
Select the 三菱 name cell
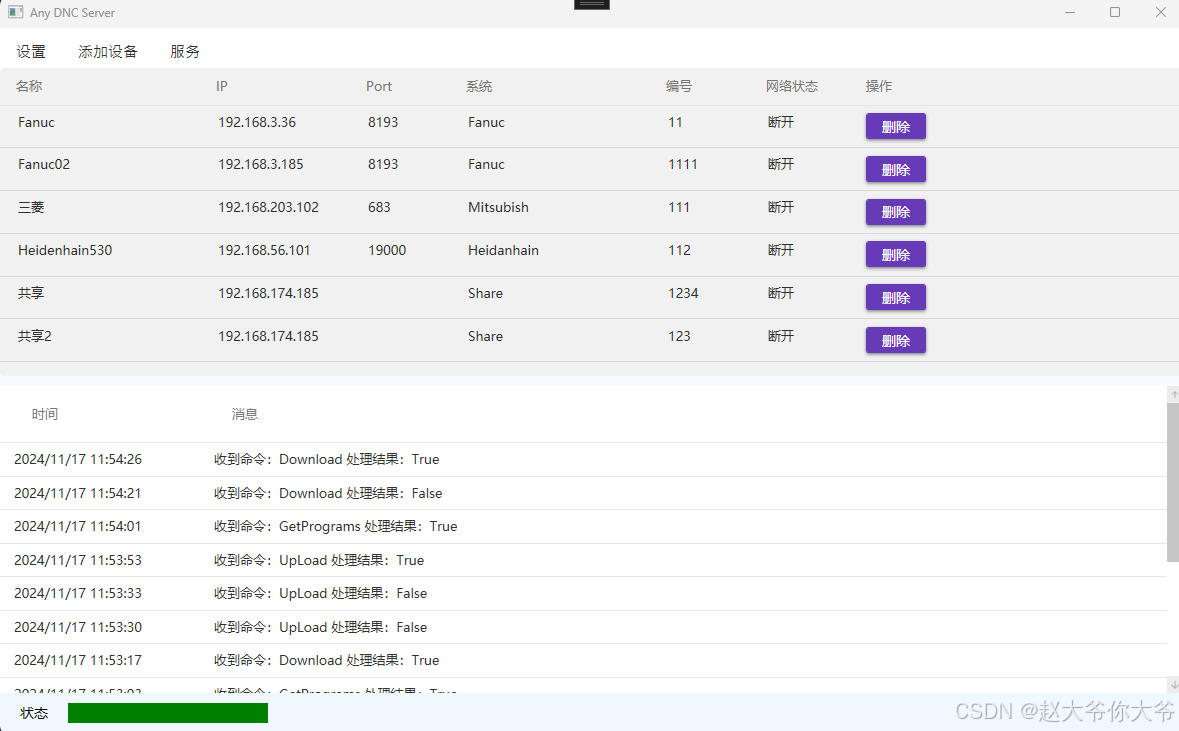pyautogui.click(x=31, y=207)
